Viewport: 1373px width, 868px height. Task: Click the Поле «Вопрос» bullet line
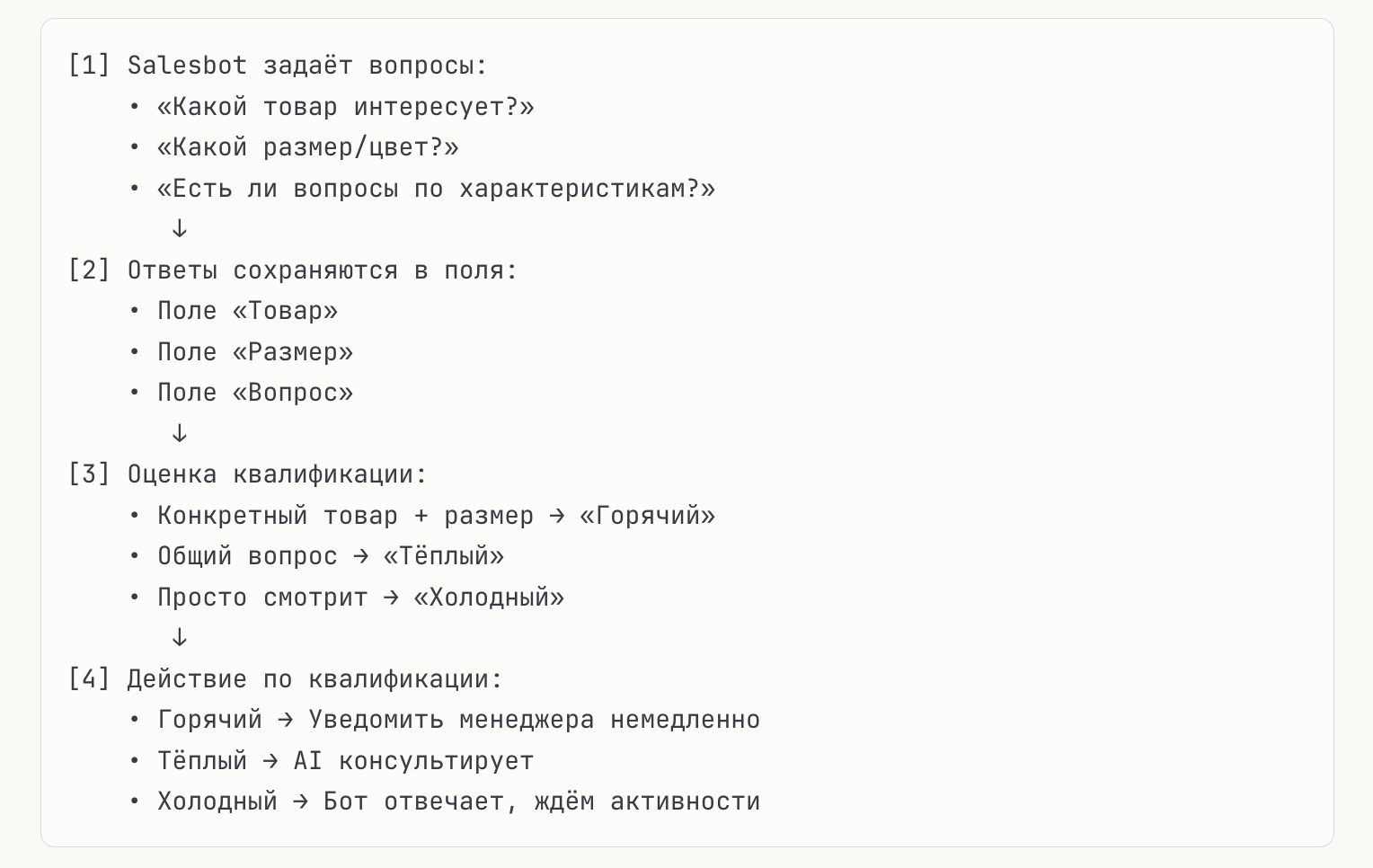tap(255, 393)
